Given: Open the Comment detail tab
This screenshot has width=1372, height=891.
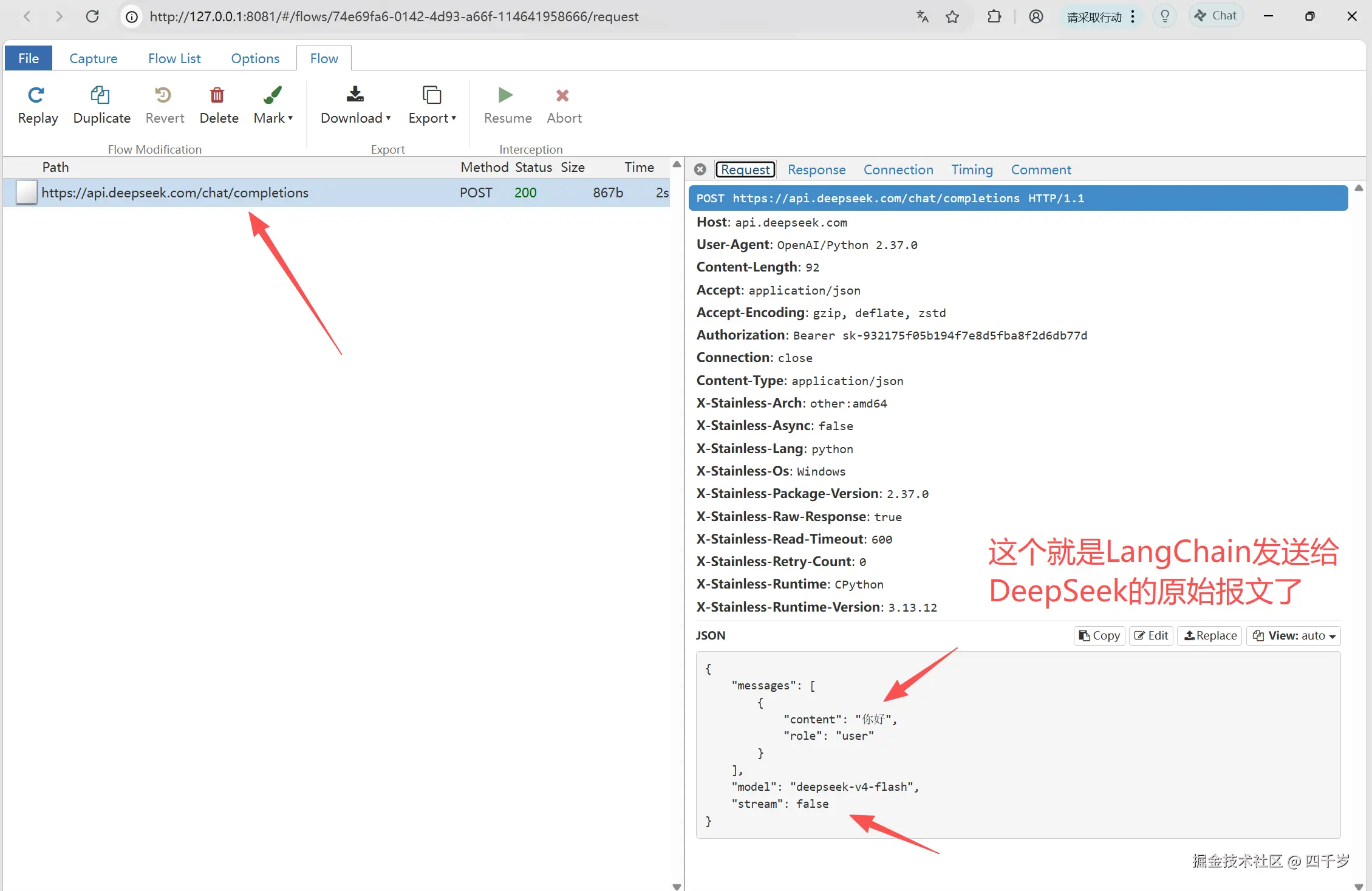Looking at the screenshot, I should (x=1041, y=169).
